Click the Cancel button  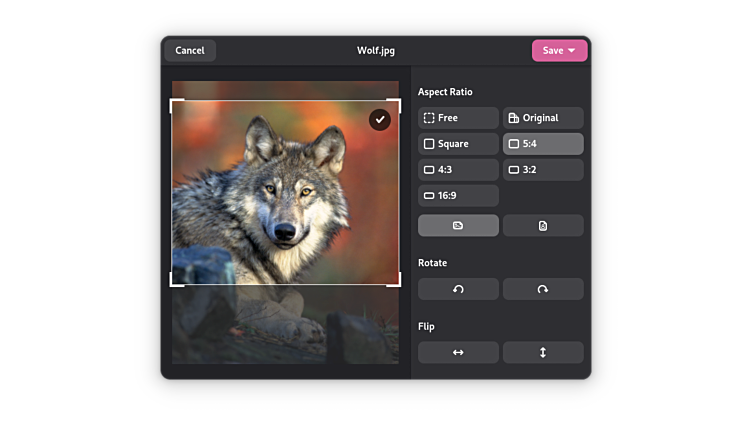point(190,51)
